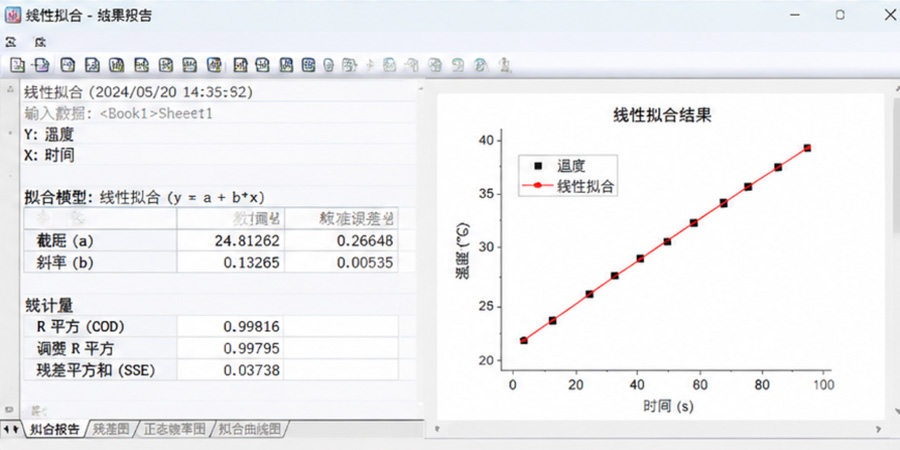Image resolution: width=900 pixels, height=450 pixels.
Task: Click the last grayed-out toolbar icon
Action: coord(504,65)
